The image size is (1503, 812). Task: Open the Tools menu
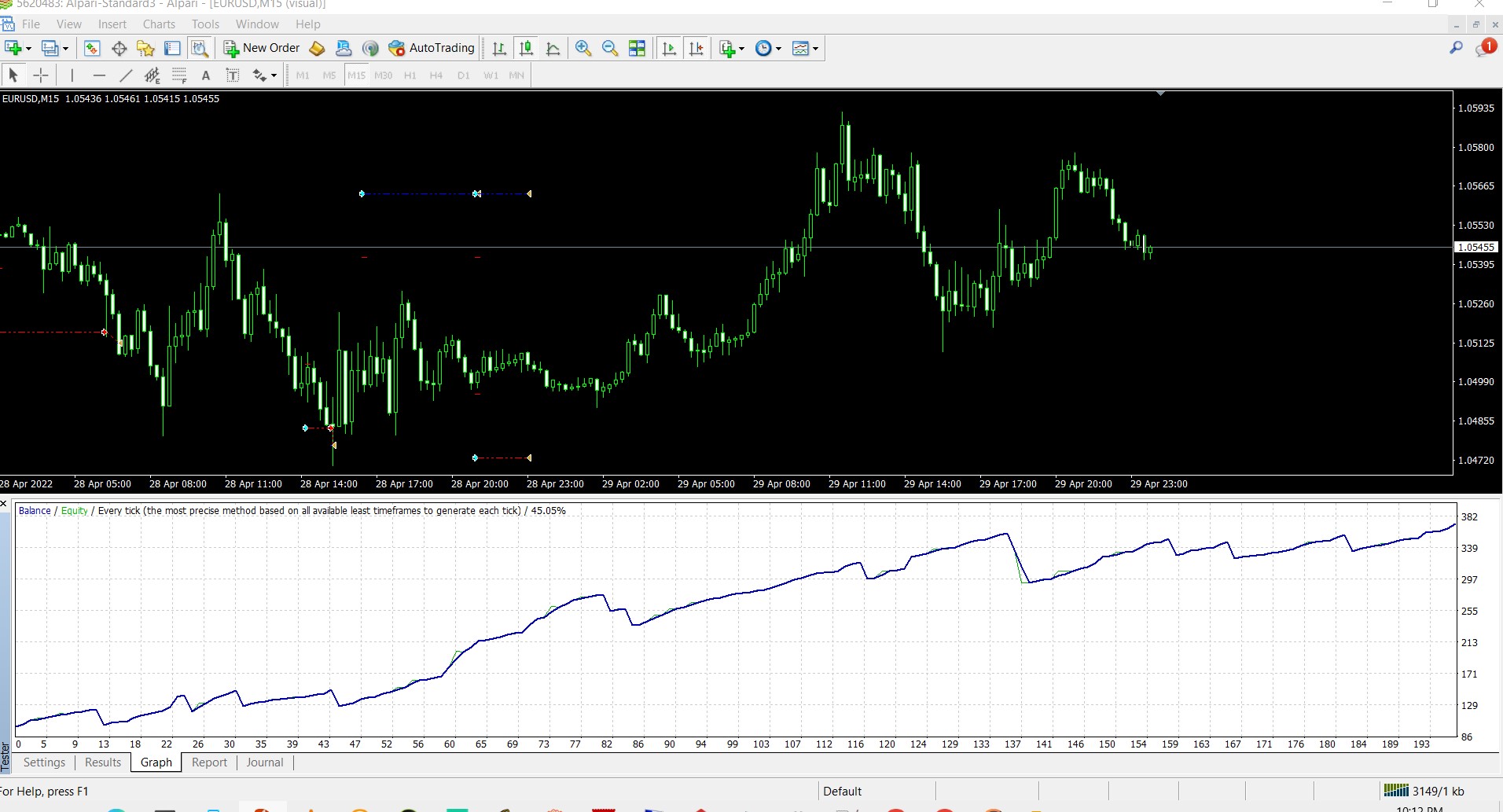tap(205, 24)
